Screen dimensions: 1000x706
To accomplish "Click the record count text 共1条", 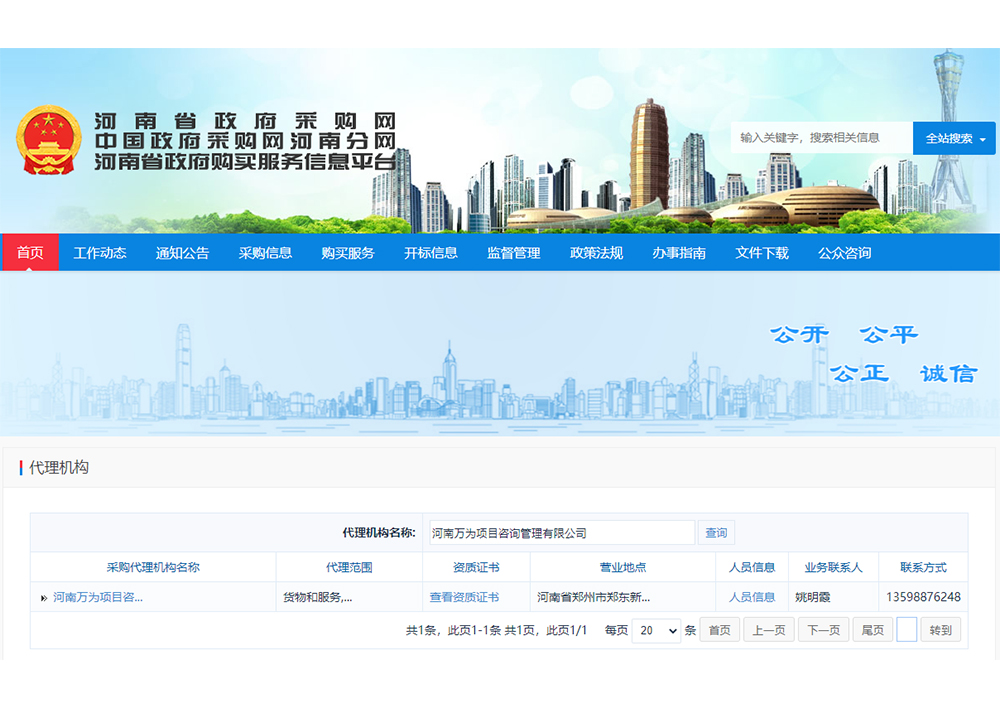I will [421, 630].
